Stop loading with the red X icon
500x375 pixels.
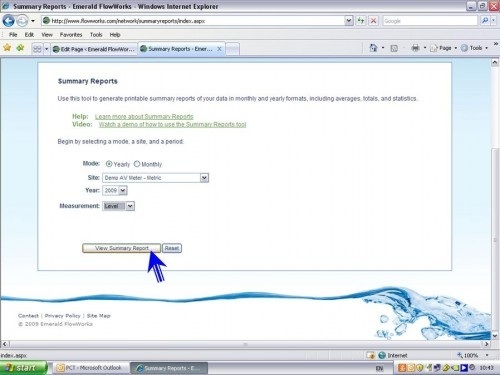point(373,21)
